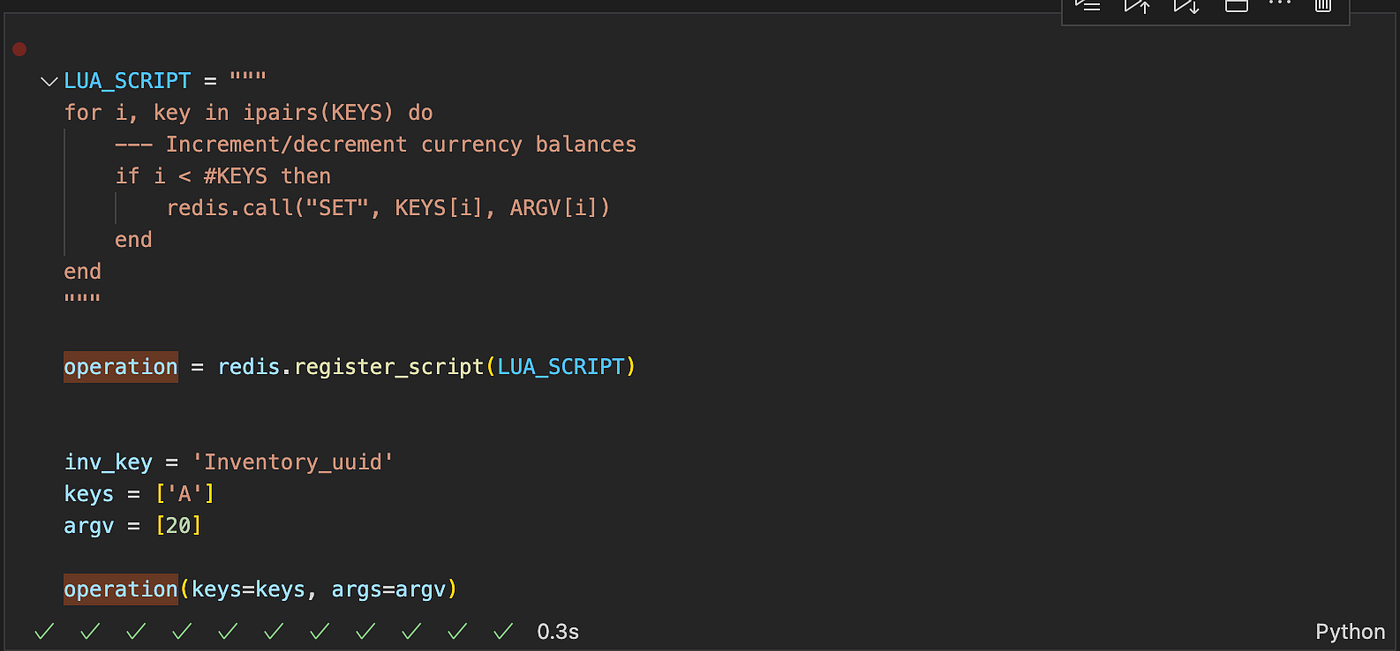This screenshot has width=1400, height=651.
Task: Click the last green checkmark status icon
Action: click(504, 631)
